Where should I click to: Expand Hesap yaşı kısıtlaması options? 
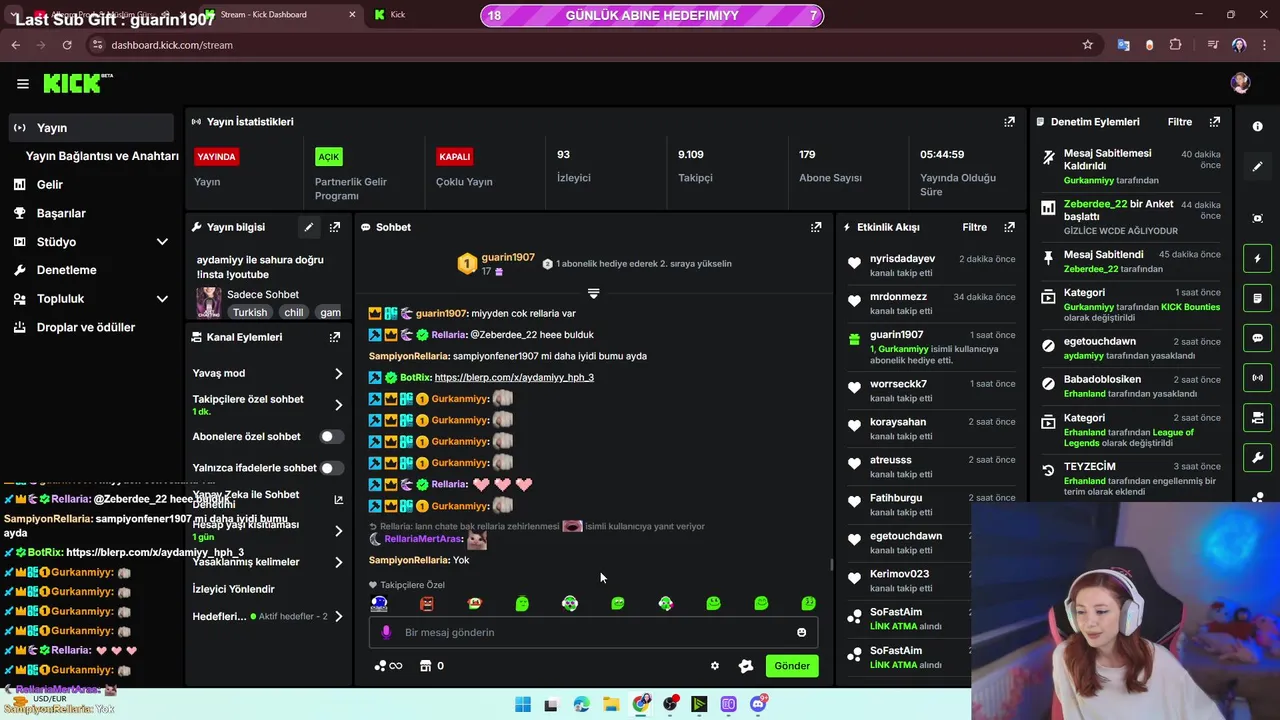coord(338,531)
